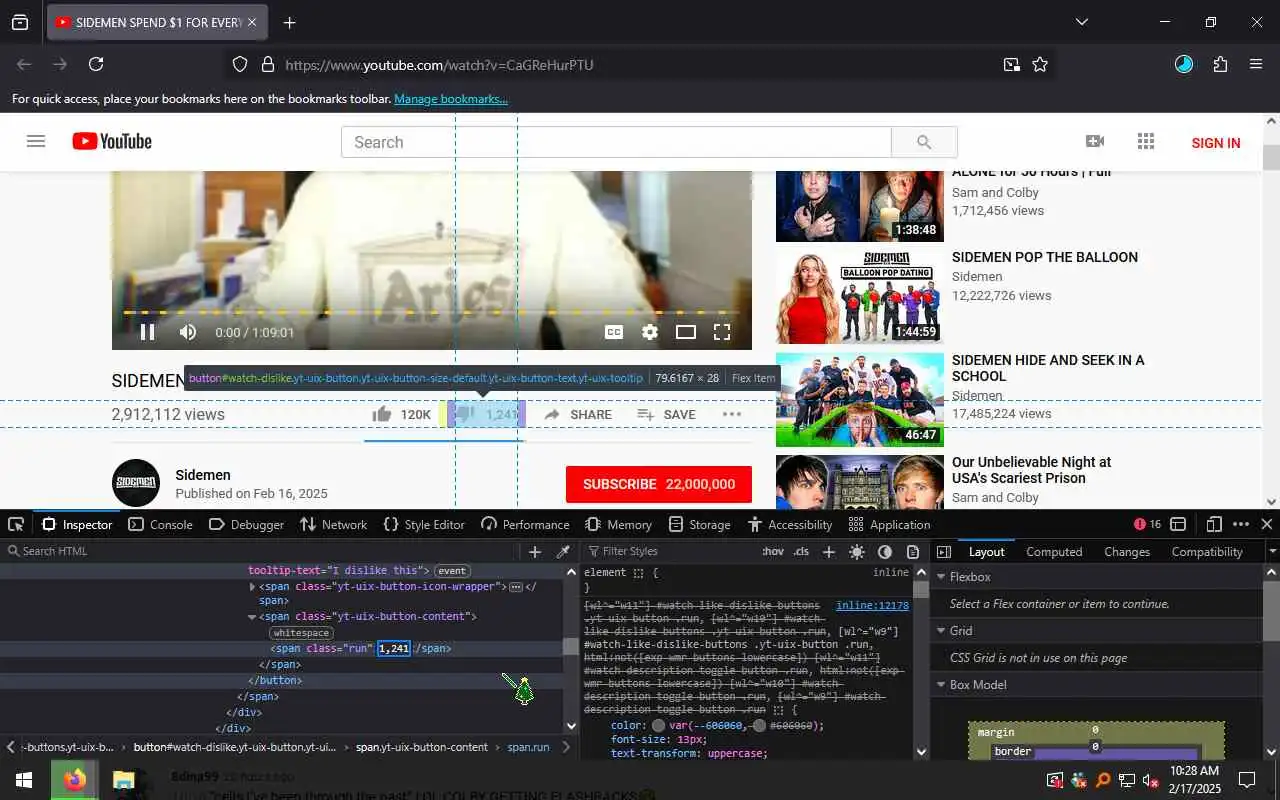Screen dimensions: 1280x800
Task: Click the SHARE button
Action: point(578,414)
